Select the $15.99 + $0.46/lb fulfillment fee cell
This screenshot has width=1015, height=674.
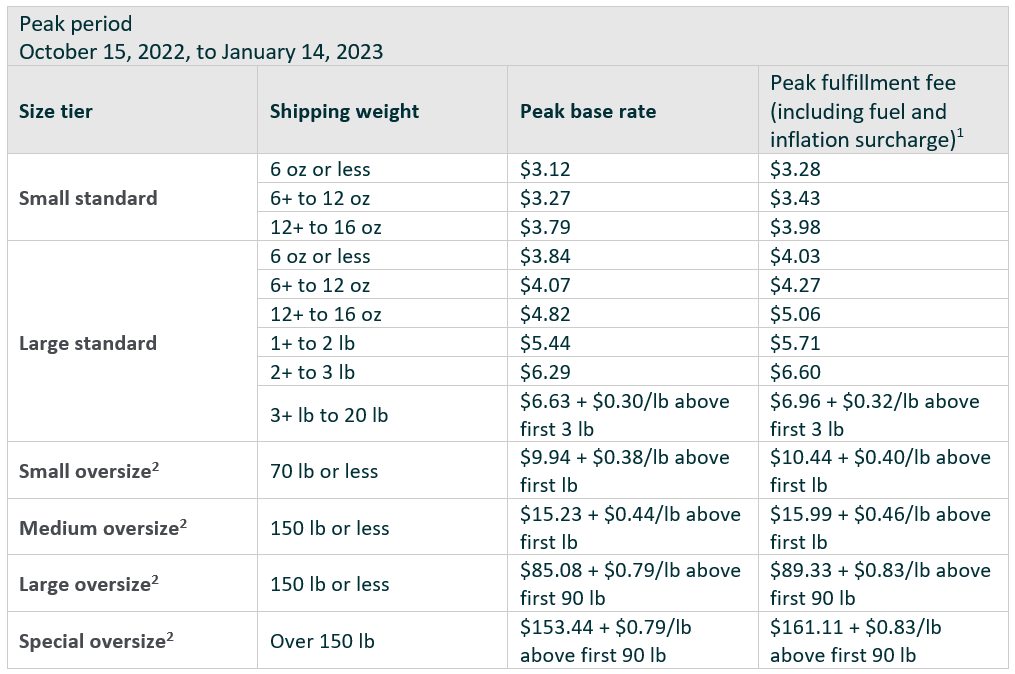pyautogui.click(x=883, y=527)
